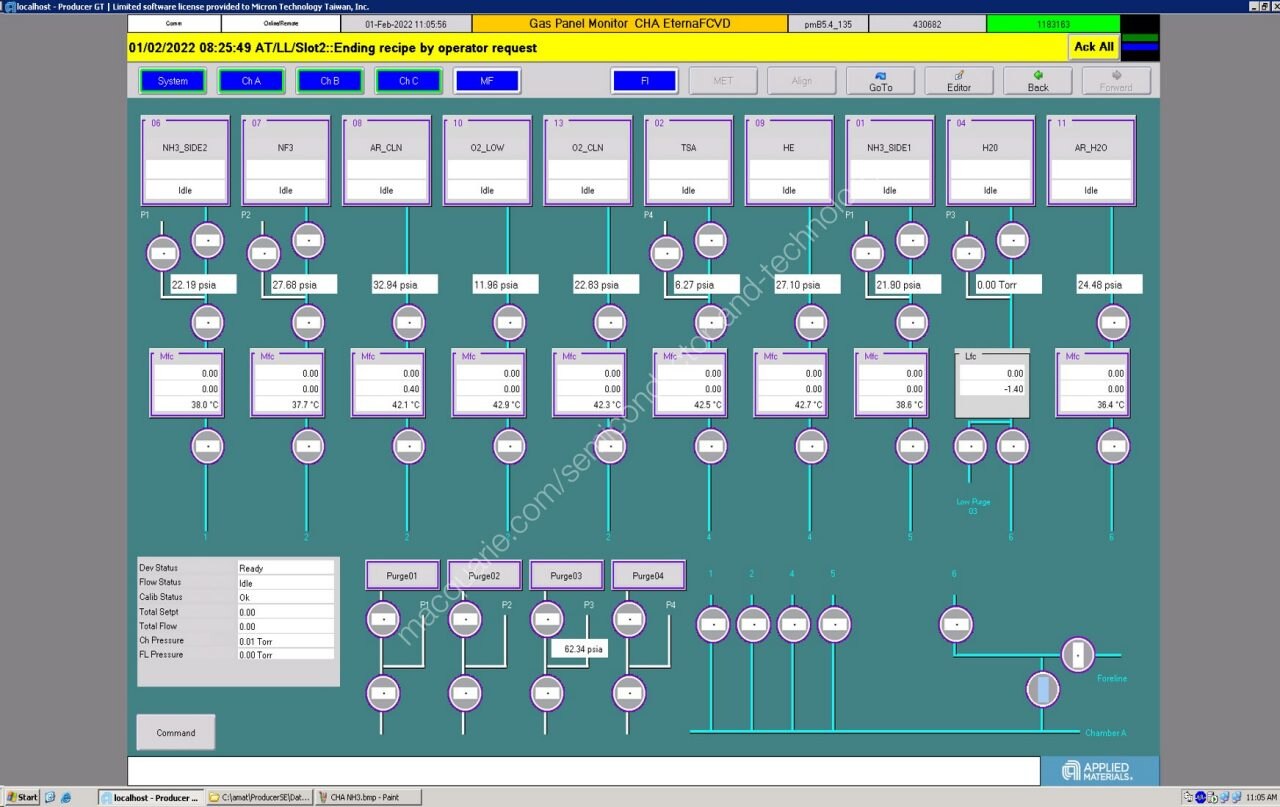Screen dimensions: 1280x807
Task: Click the Purge02 button
Action: (484, 575)
